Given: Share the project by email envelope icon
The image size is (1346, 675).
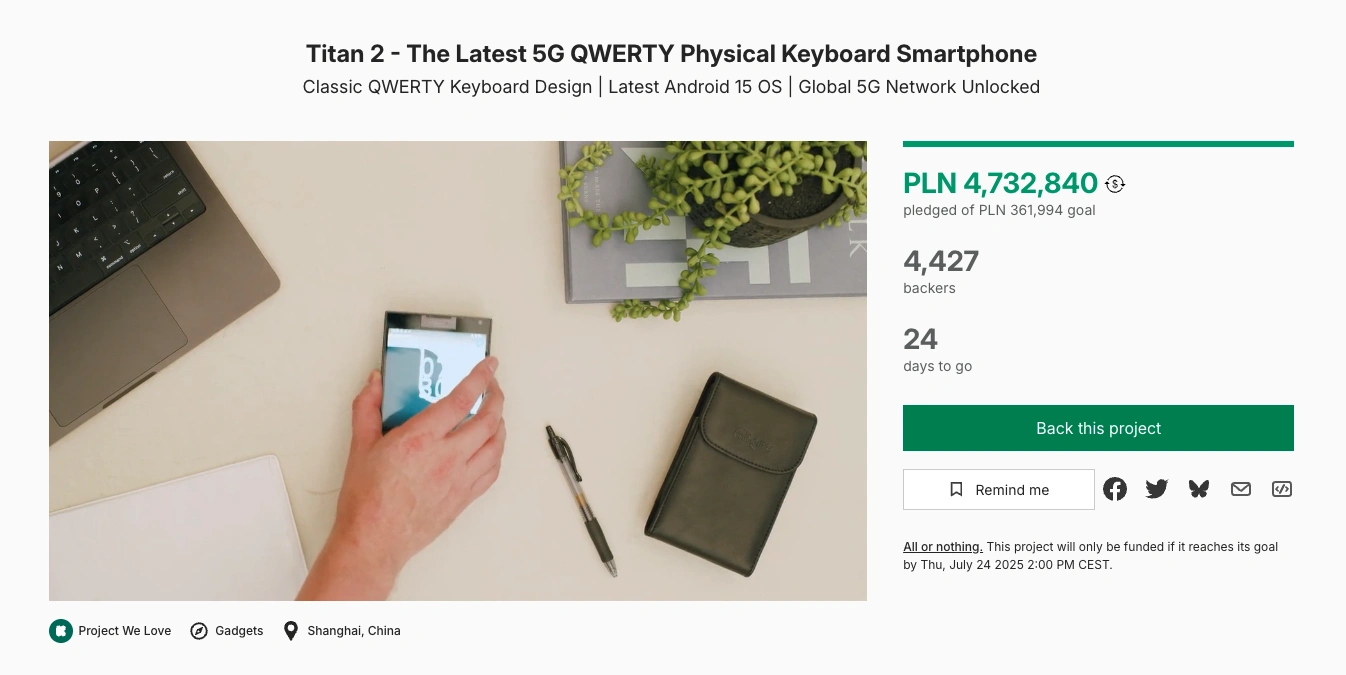Looking at the screenshot, I should click(x=1241, y=489).
